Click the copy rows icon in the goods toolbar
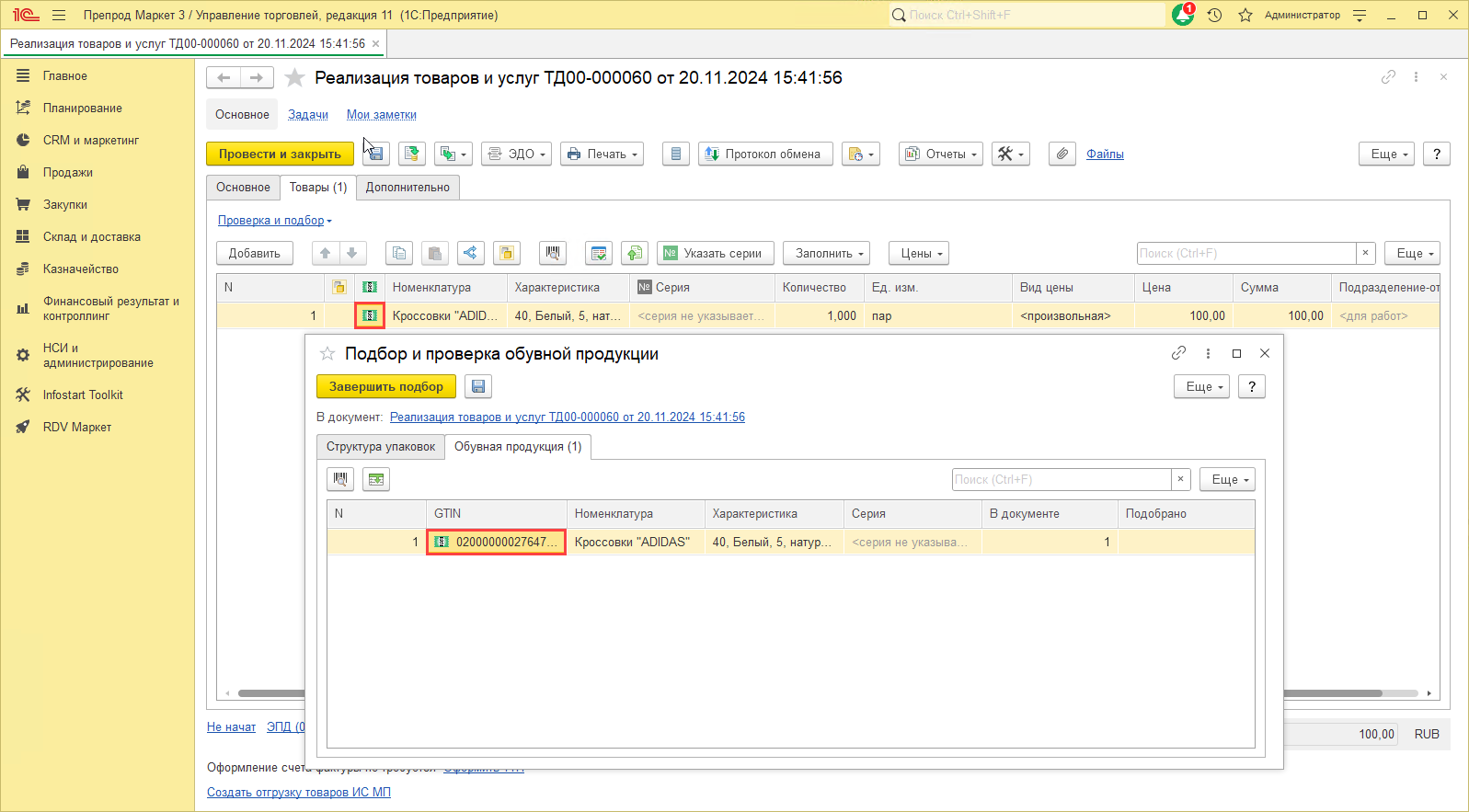Image resolution: width=1469 pixels, height=812 pixels. point(399,254)
